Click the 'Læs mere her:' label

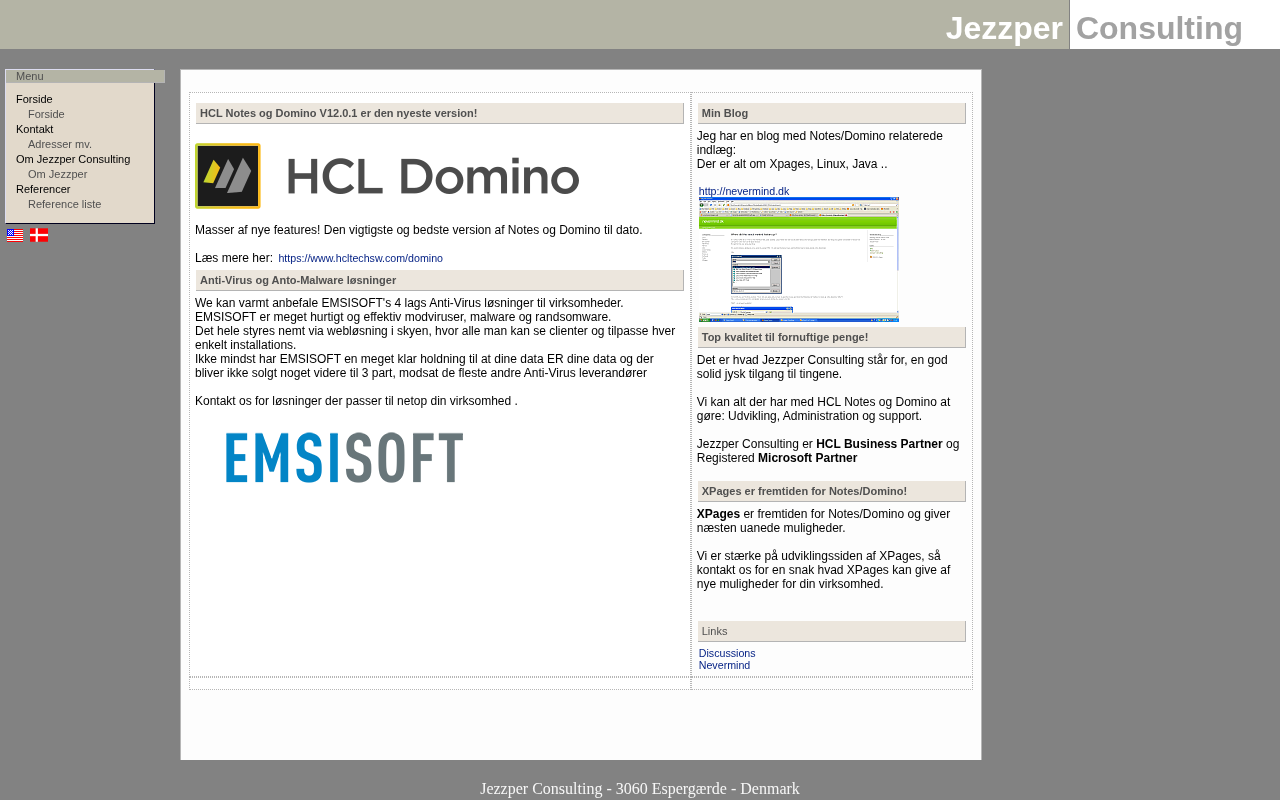[234, 258]
